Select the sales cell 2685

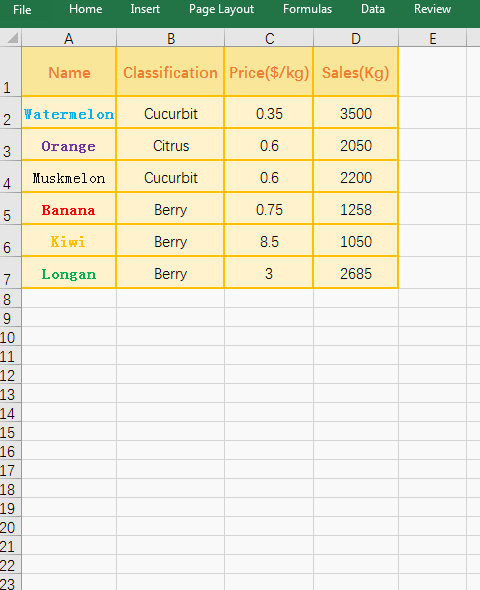[355, 273]
